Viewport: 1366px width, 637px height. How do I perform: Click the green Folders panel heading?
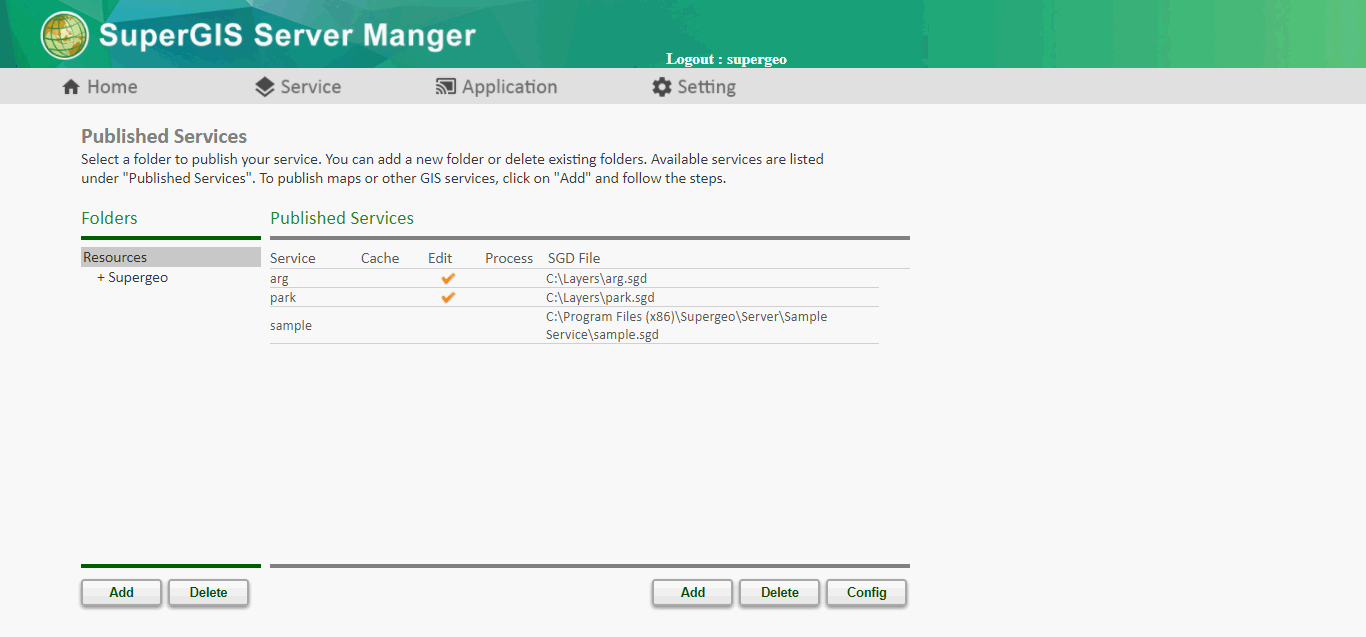109,218
